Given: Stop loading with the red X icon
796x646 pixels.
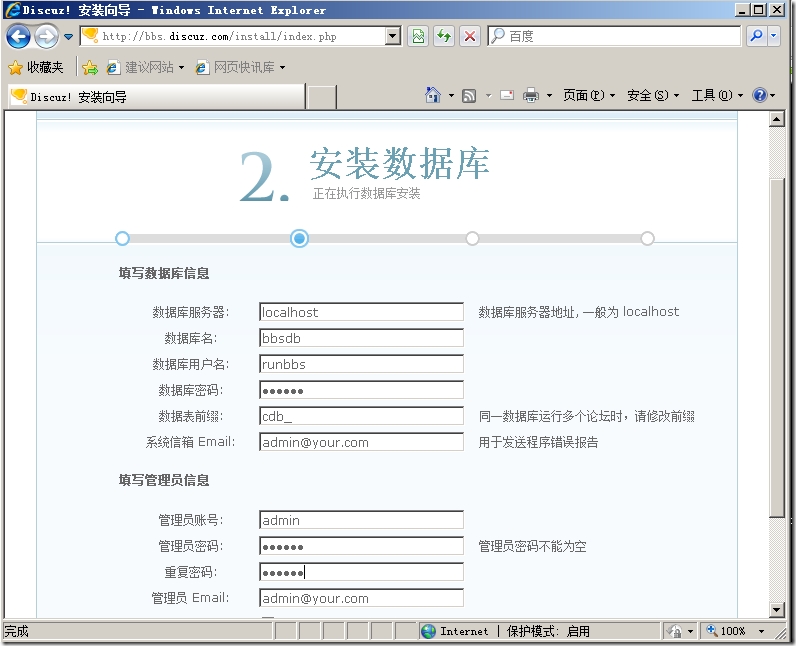Looking at the screenshot, I should pos(470,36).
